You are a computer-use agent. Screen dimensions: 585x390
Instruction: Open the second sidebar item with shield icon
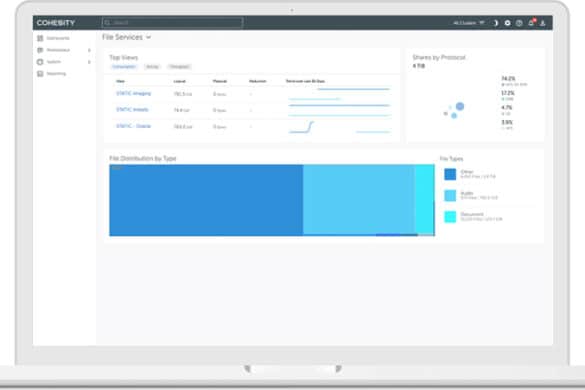[x=58, y=50]
